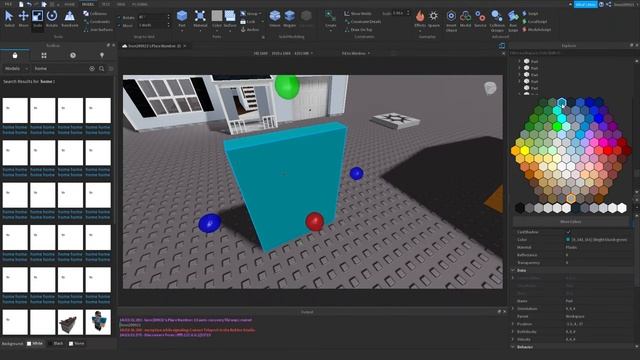Open the FILE menu
Screen dimensions: 640x360
click(x=8, y=4)
